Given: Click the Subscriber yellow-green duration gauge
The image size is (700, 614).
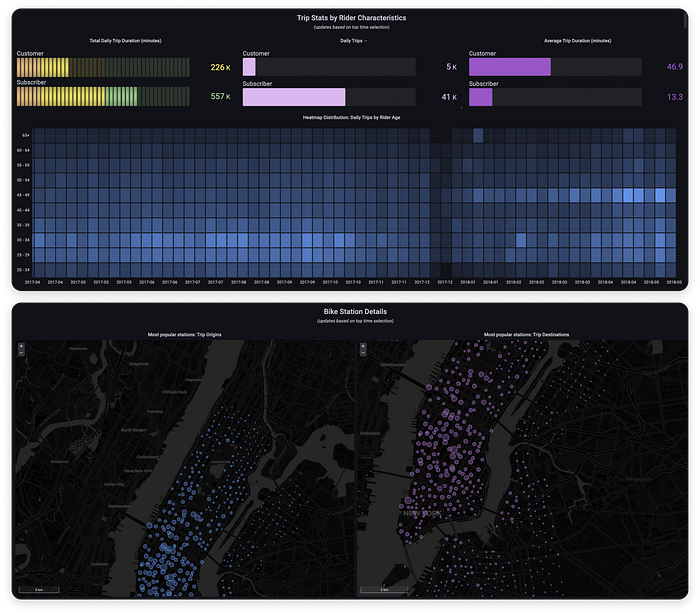Looking at the screenshot, I should click(x=103, y=96).
